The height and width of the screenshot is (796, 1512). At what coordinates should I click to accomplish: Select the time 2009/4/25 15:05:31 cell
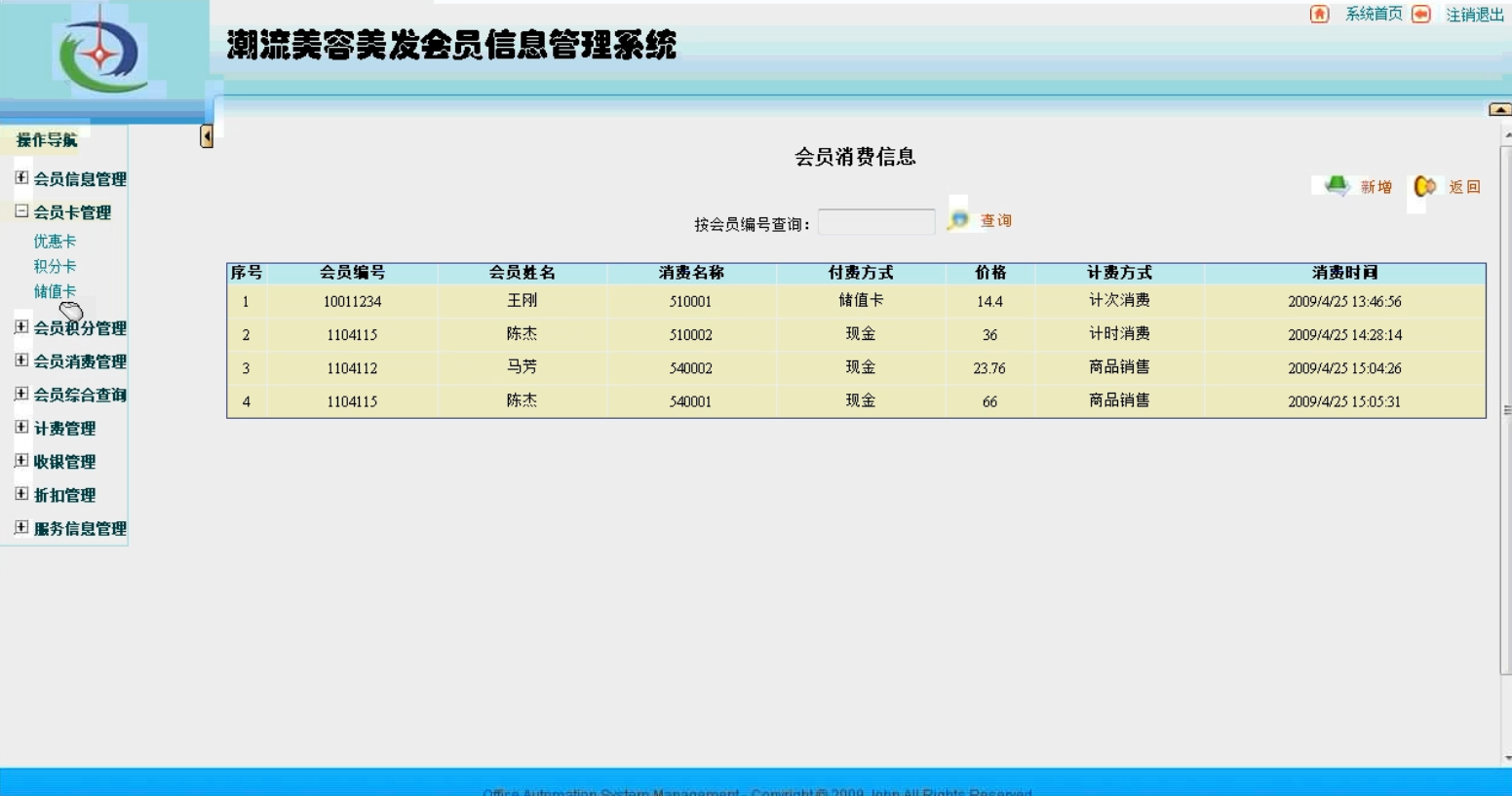[x=1344, y=401]
